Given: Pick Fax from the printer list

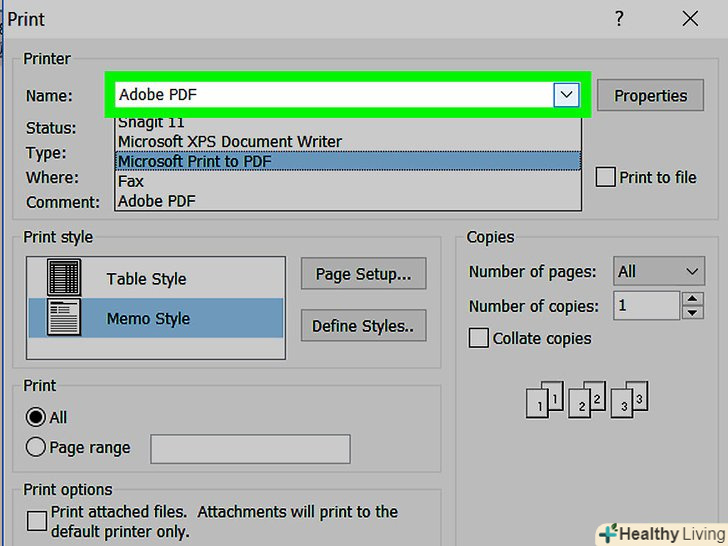Looking at the screenshot, I should tap(348, 181).
